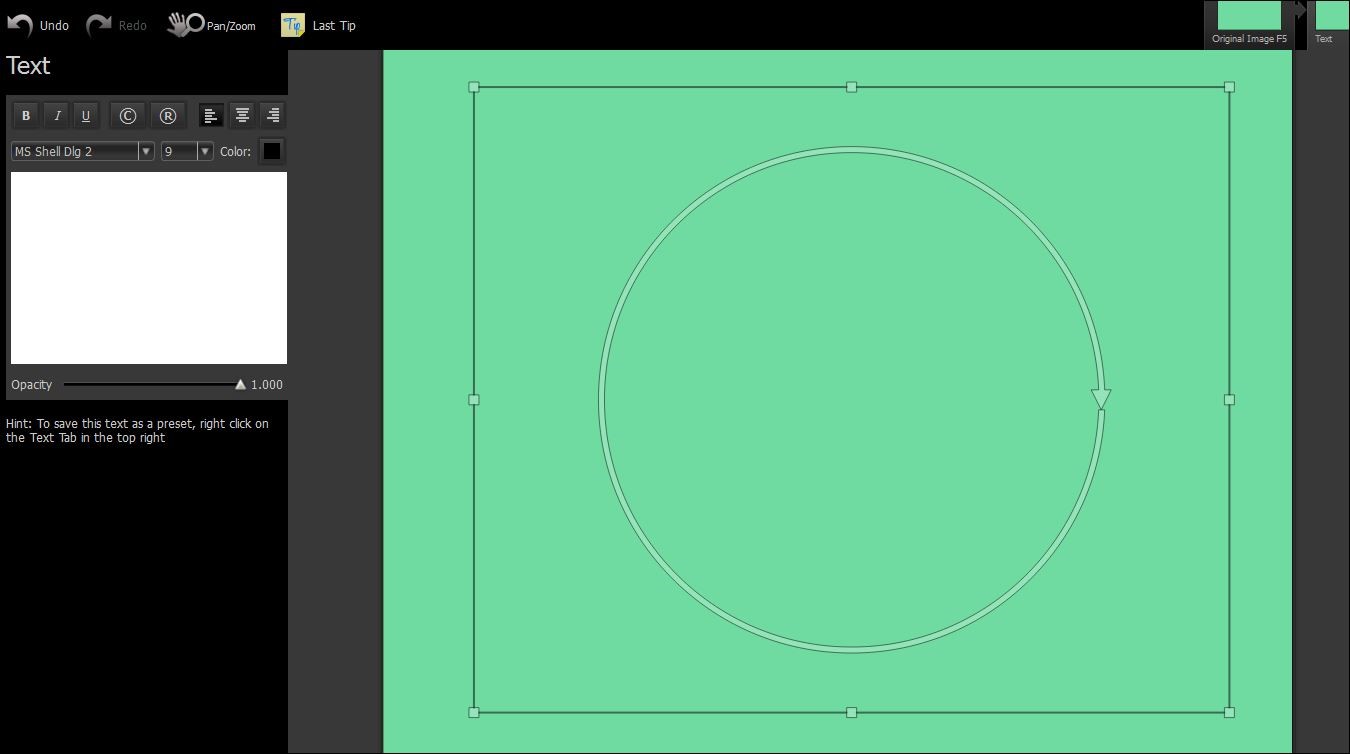The image size is (1350, 754).
Task: Insert the copyright symbol
Action: coord(128,116)
